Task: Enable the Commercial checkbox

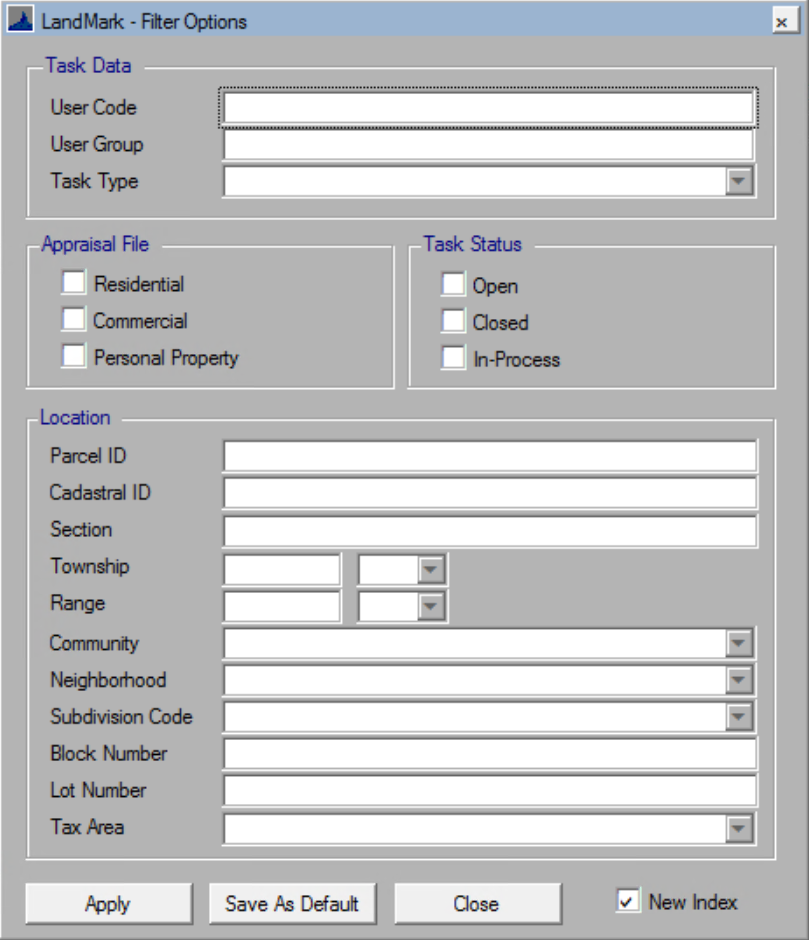Action: click(72, 321)
